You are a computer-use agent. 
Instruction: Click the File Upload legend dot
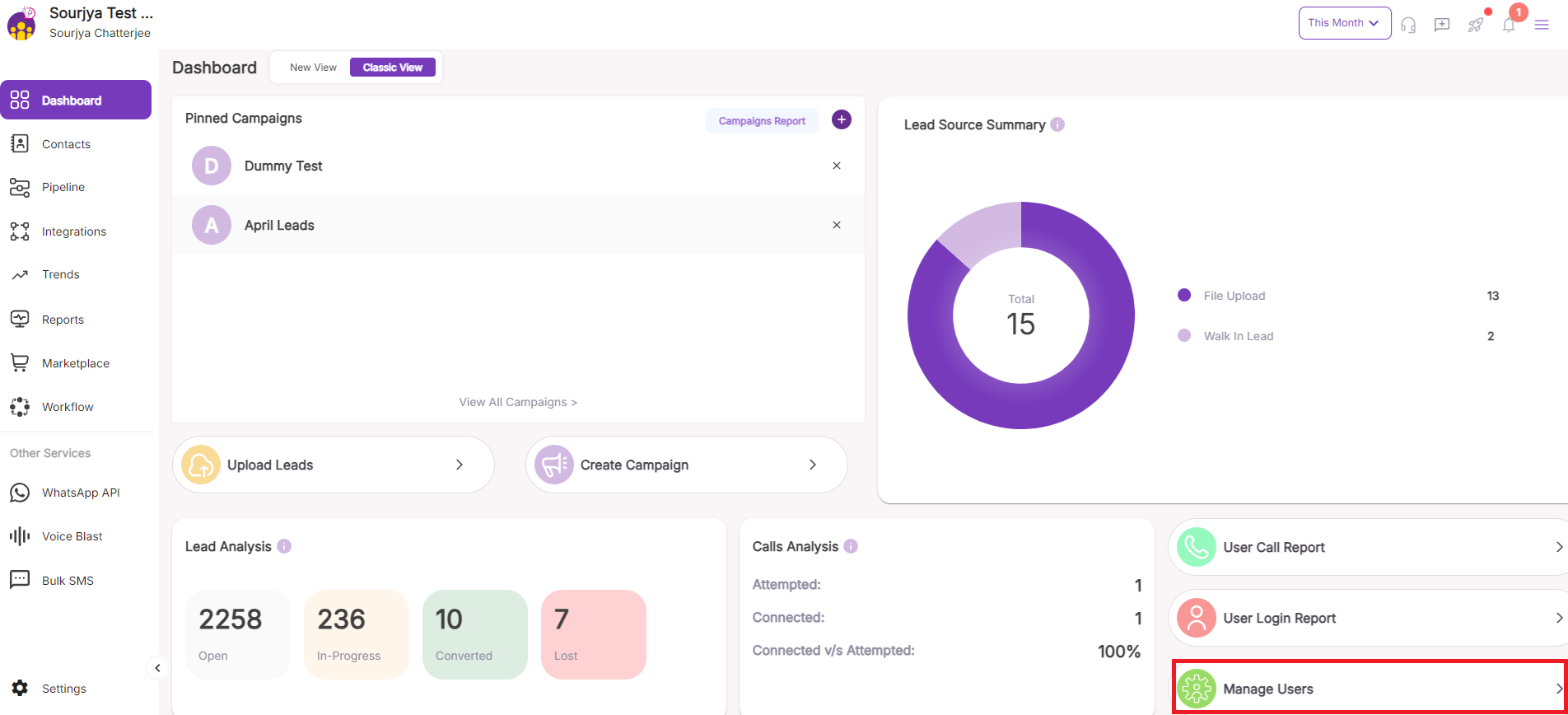click(x=1184, y=295)
